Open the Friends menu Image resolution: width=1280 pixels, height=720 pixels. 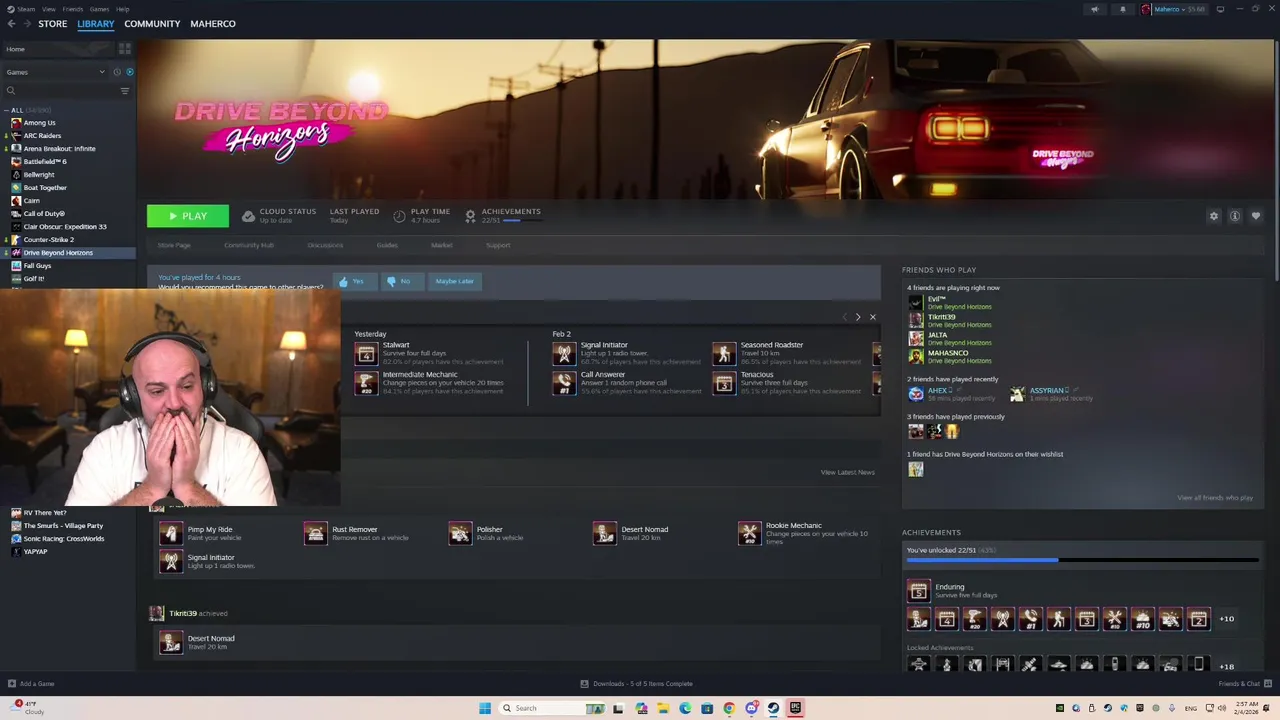click(72, 9)
